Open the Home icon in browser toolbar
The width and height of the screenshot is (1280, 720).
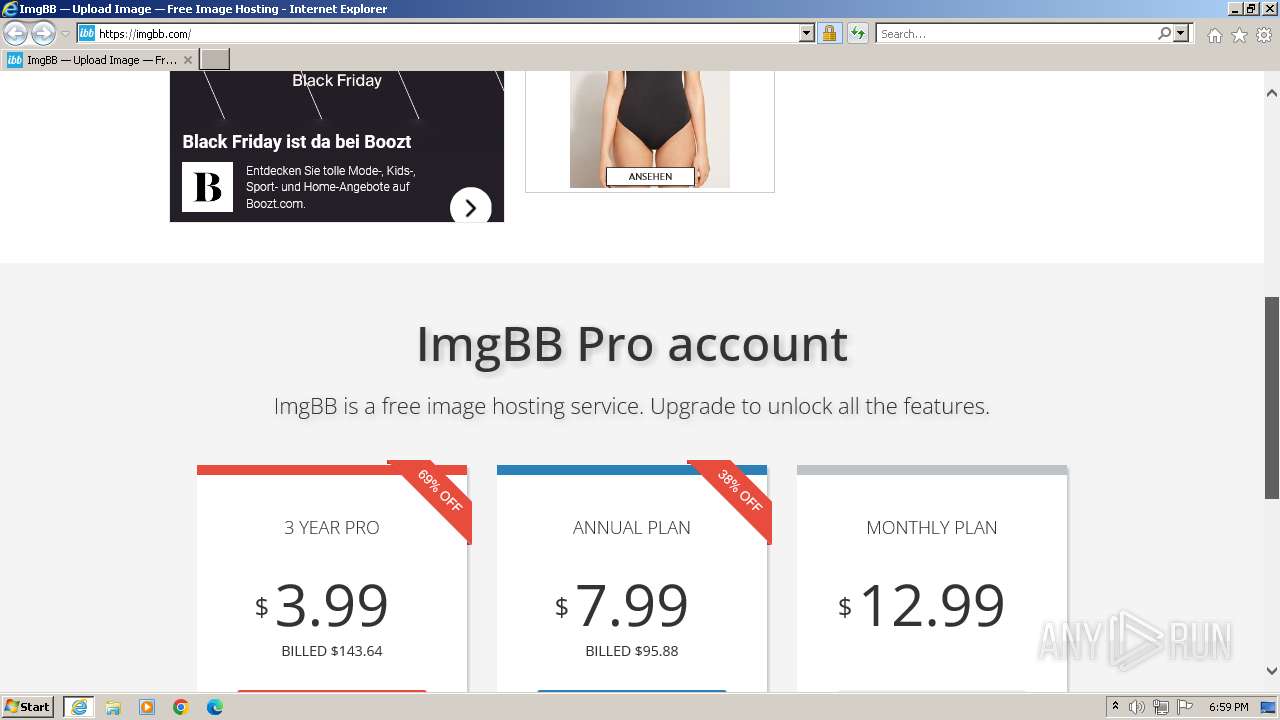tap(1214, 35)
